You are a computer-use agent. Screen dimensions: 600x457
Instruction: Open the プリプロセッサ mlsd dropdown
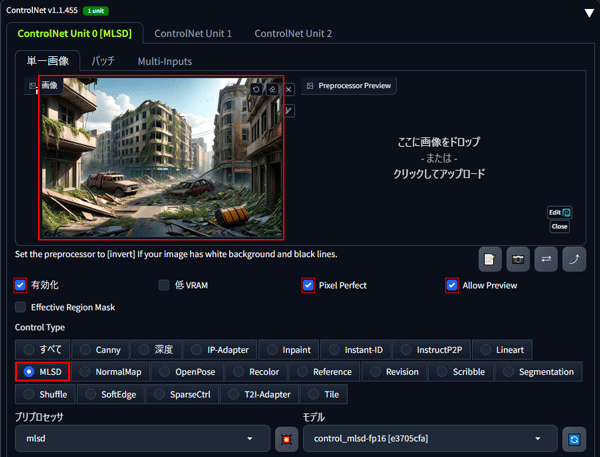click(142, 438)
